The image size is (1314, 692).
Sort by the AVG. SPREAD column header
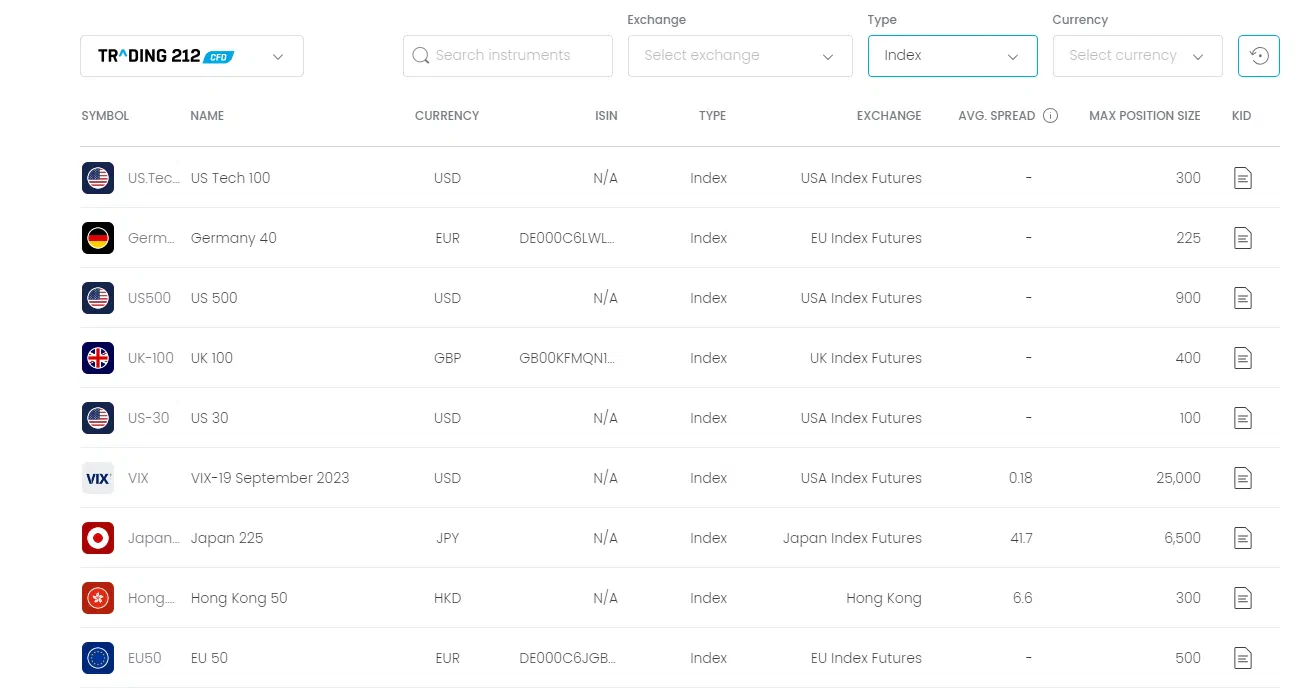click(x=996, y=116)
